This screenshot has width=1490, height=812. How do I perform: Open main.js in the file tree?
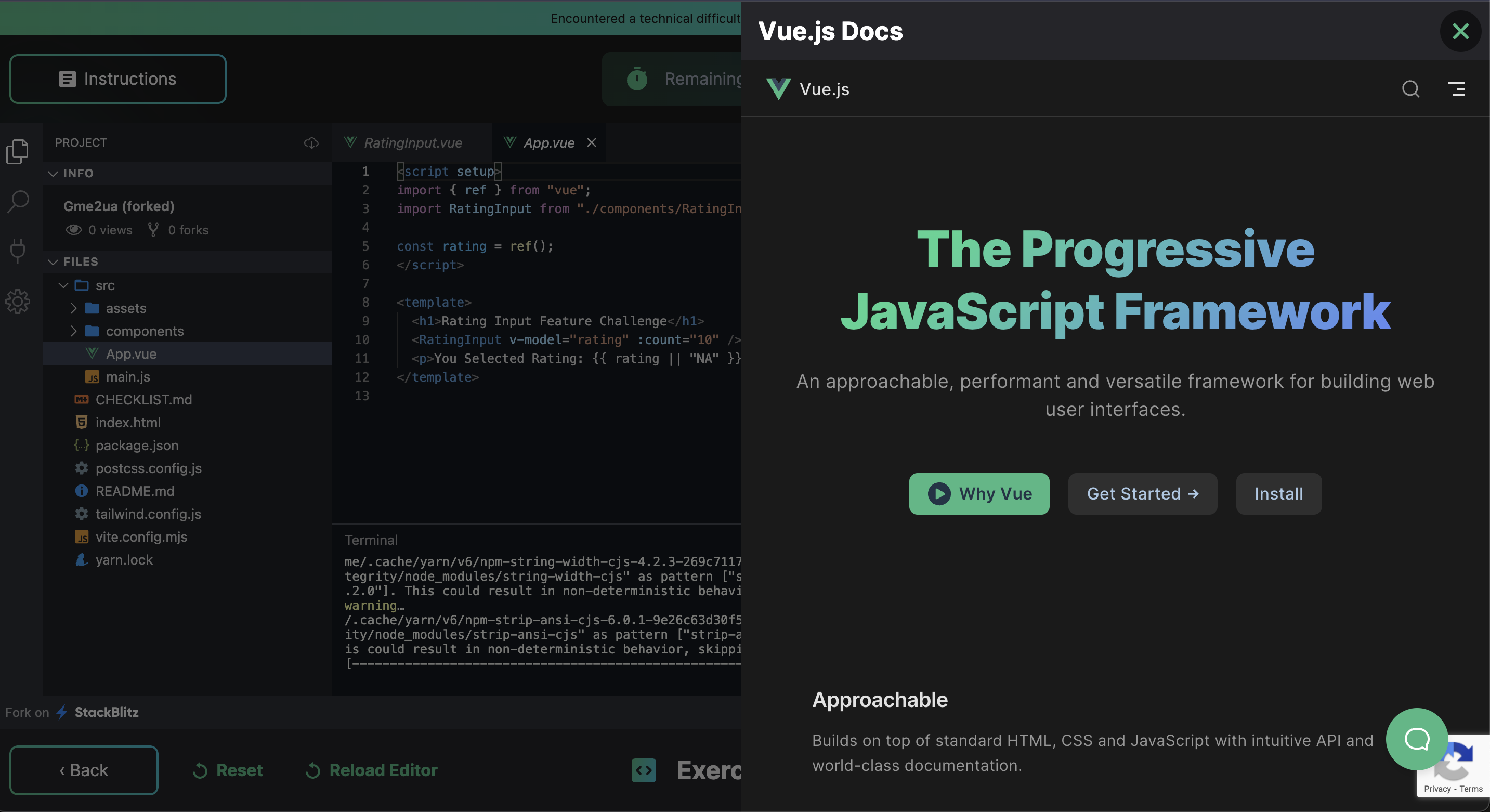click(x=187, y=376)
